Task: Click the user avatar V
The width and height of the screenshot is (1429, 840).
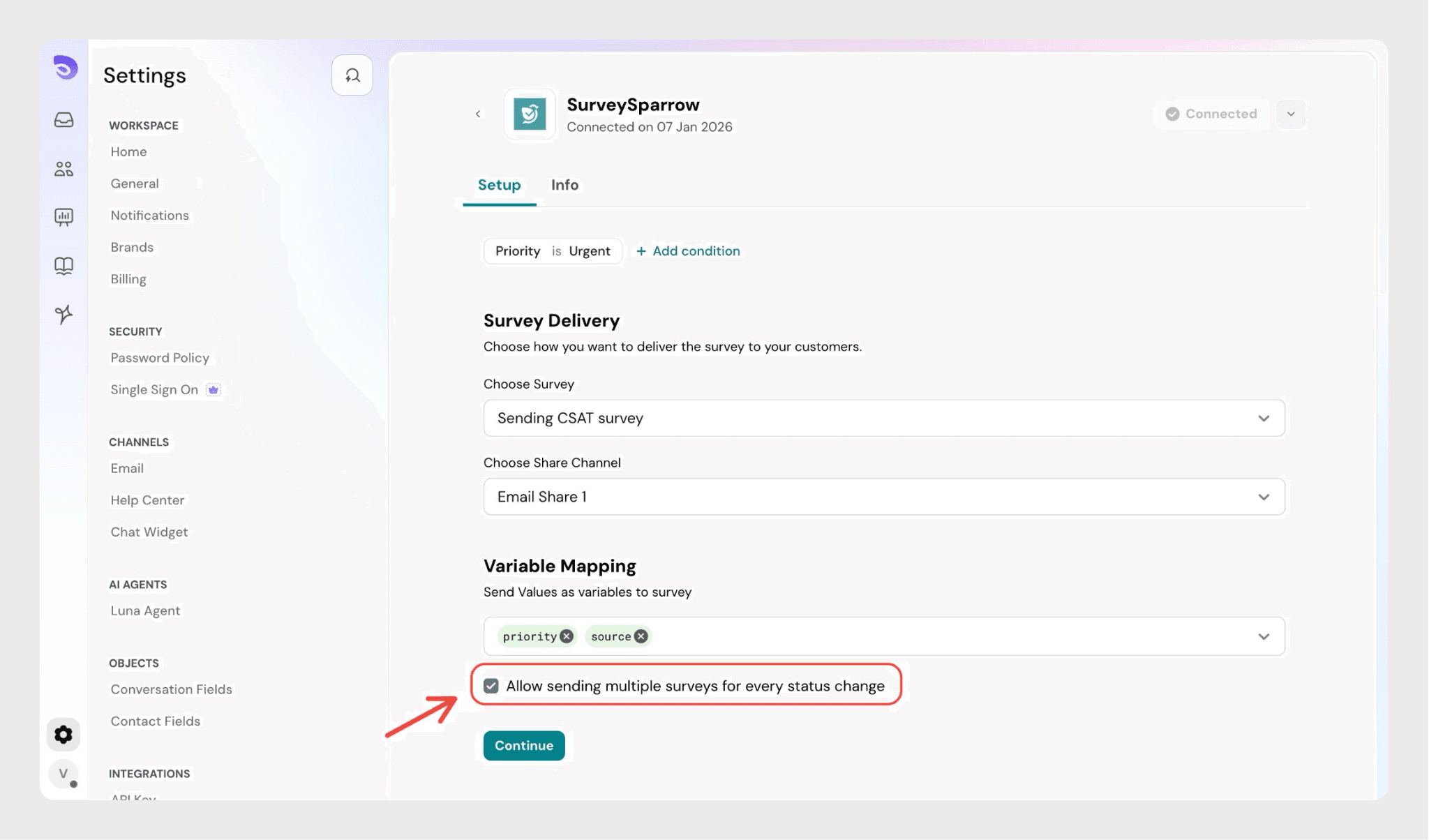Action: 63,774
